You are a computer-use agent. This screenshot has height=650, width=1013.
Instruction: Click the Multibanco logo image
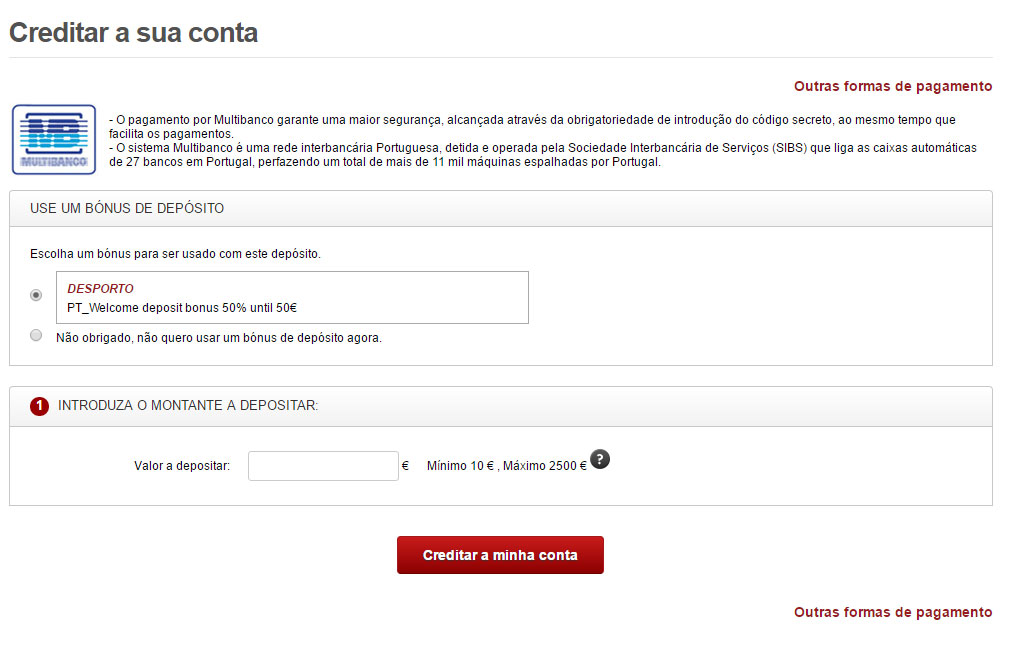(x=54, y=140)
